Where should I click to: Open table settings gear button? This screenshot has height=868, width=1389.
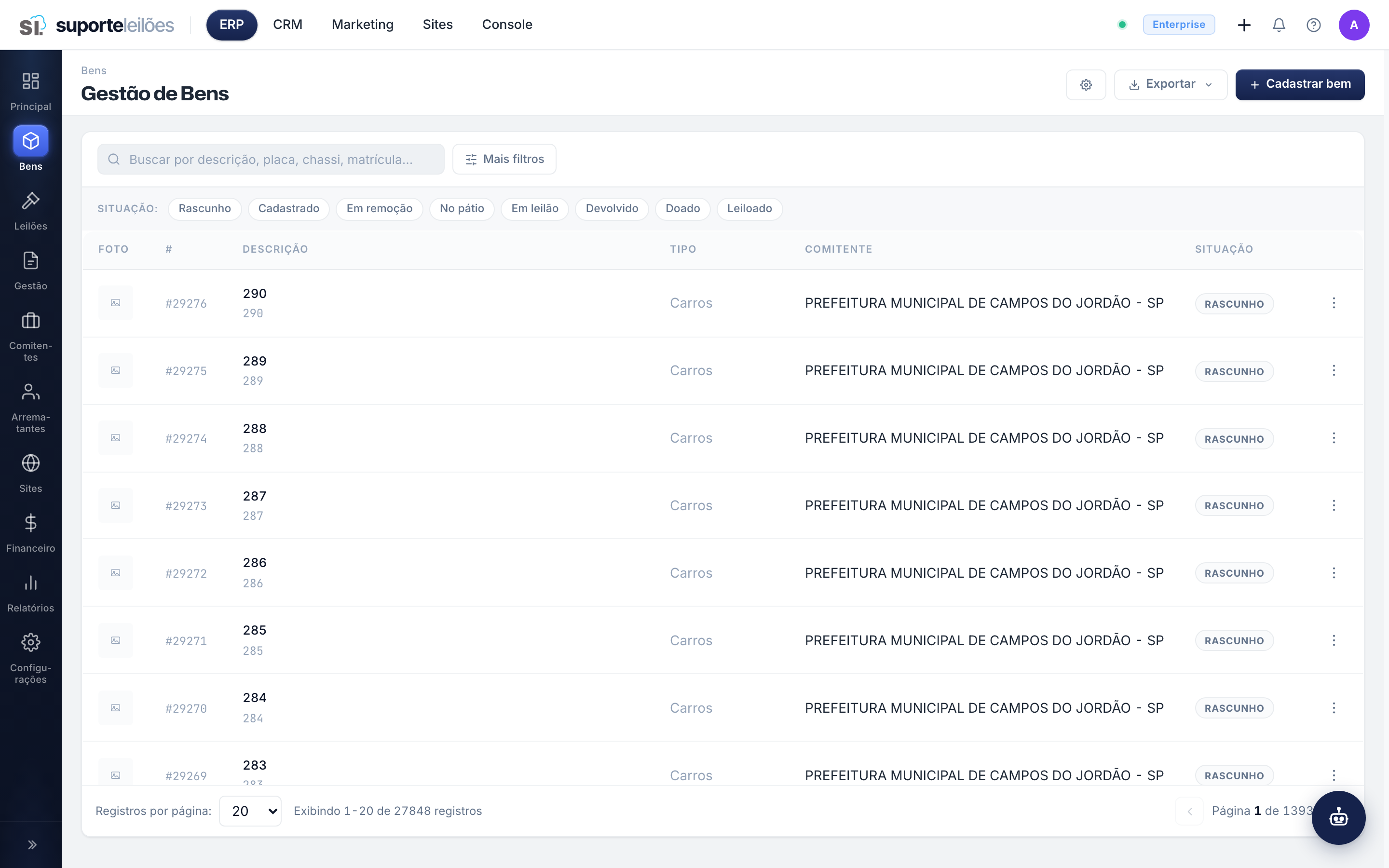tap(1085, 84)
